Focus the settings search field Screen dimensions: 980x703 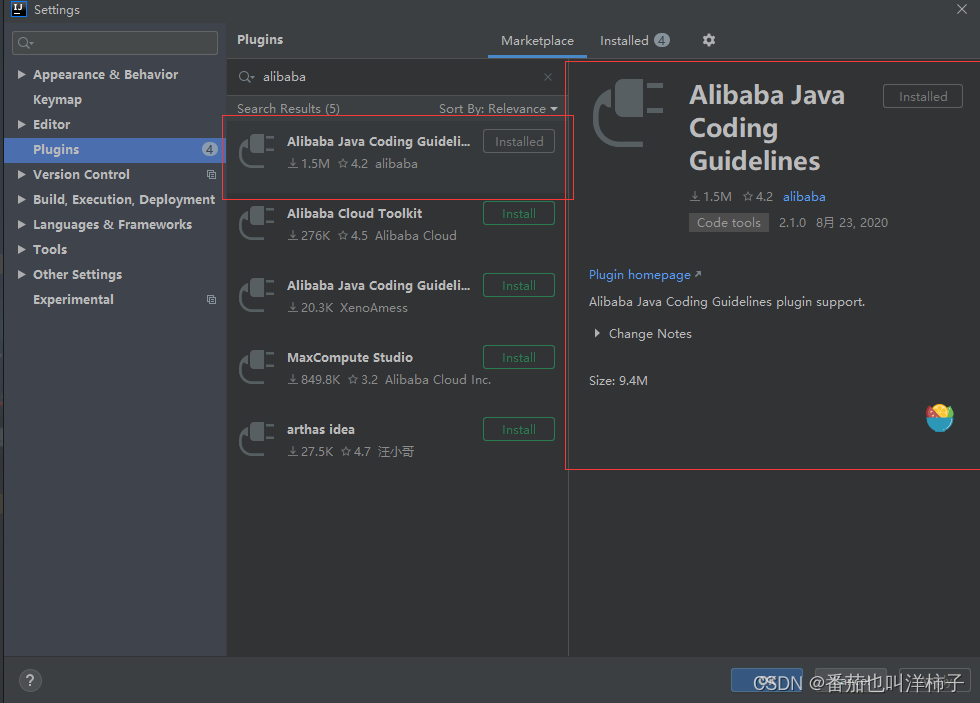(115, 43)
